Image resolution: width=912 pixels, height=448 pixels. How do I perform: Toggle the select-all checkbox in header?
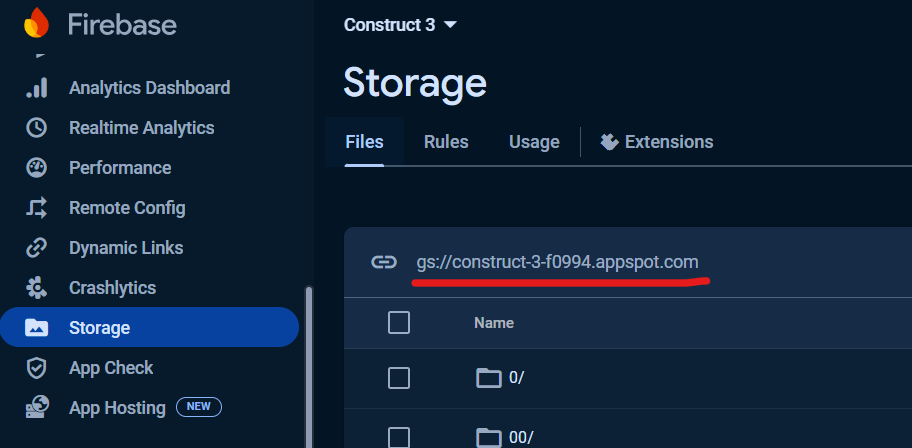[x=399, y=322]
